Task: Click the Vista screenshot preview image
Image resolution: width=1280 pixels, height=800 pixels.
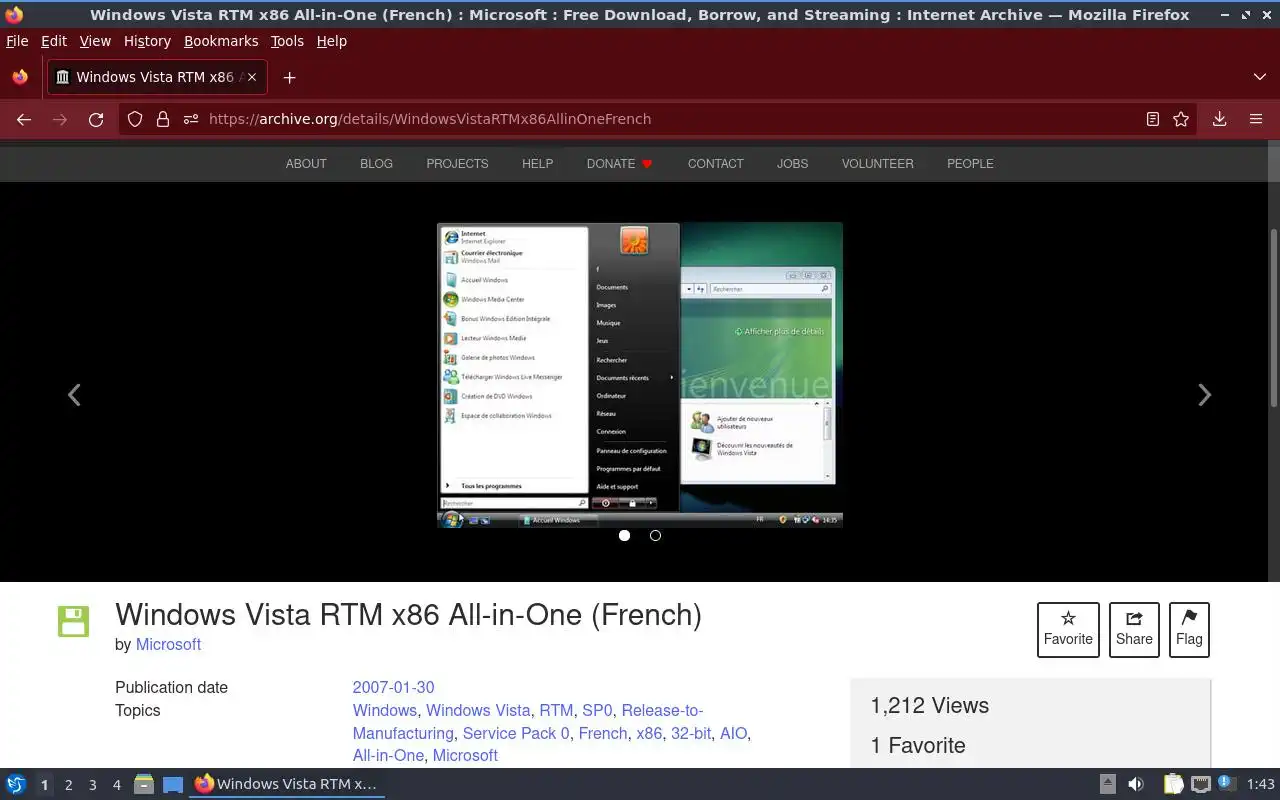Action: click(x=640, y=374)
